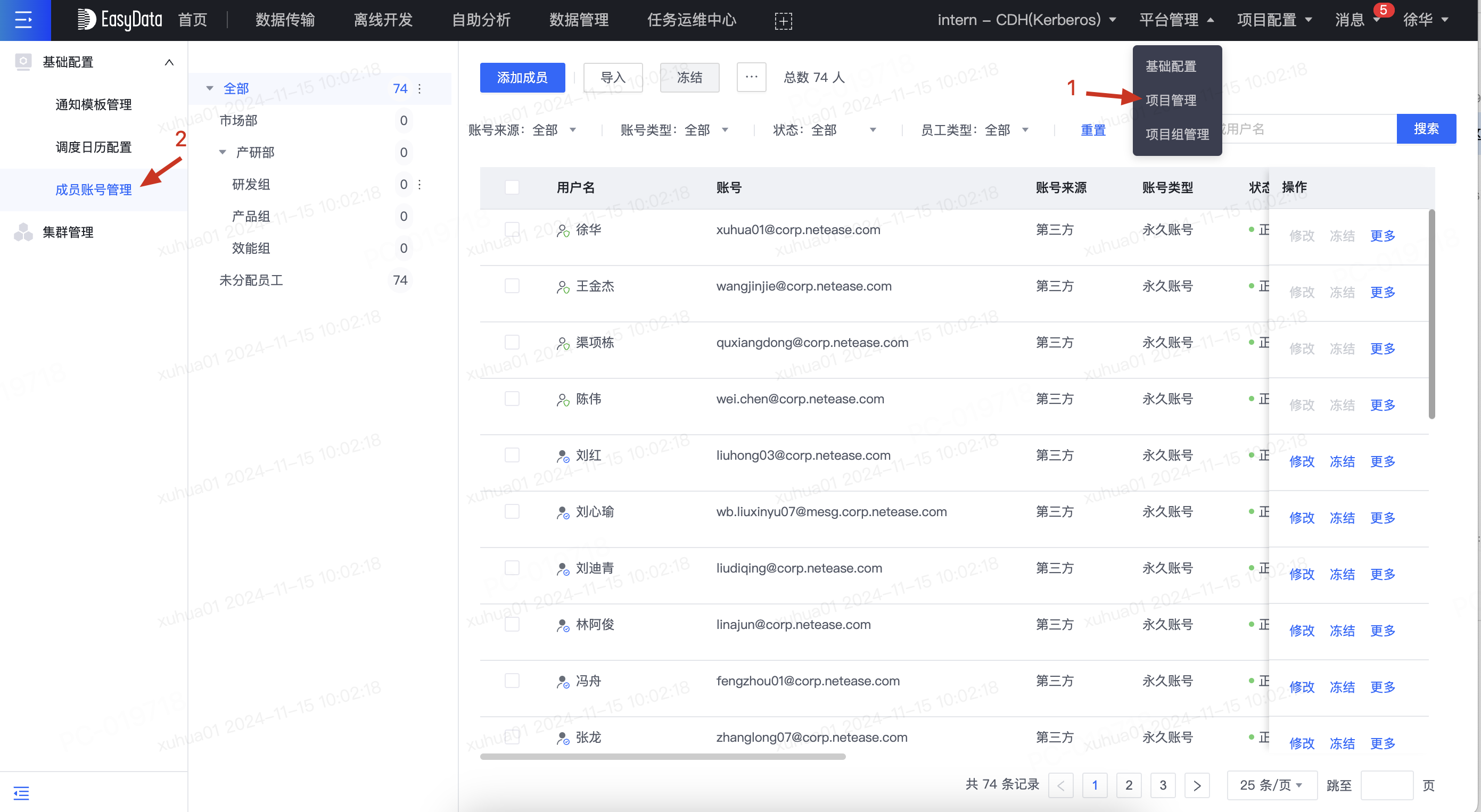Click the 导入 button

613,77
